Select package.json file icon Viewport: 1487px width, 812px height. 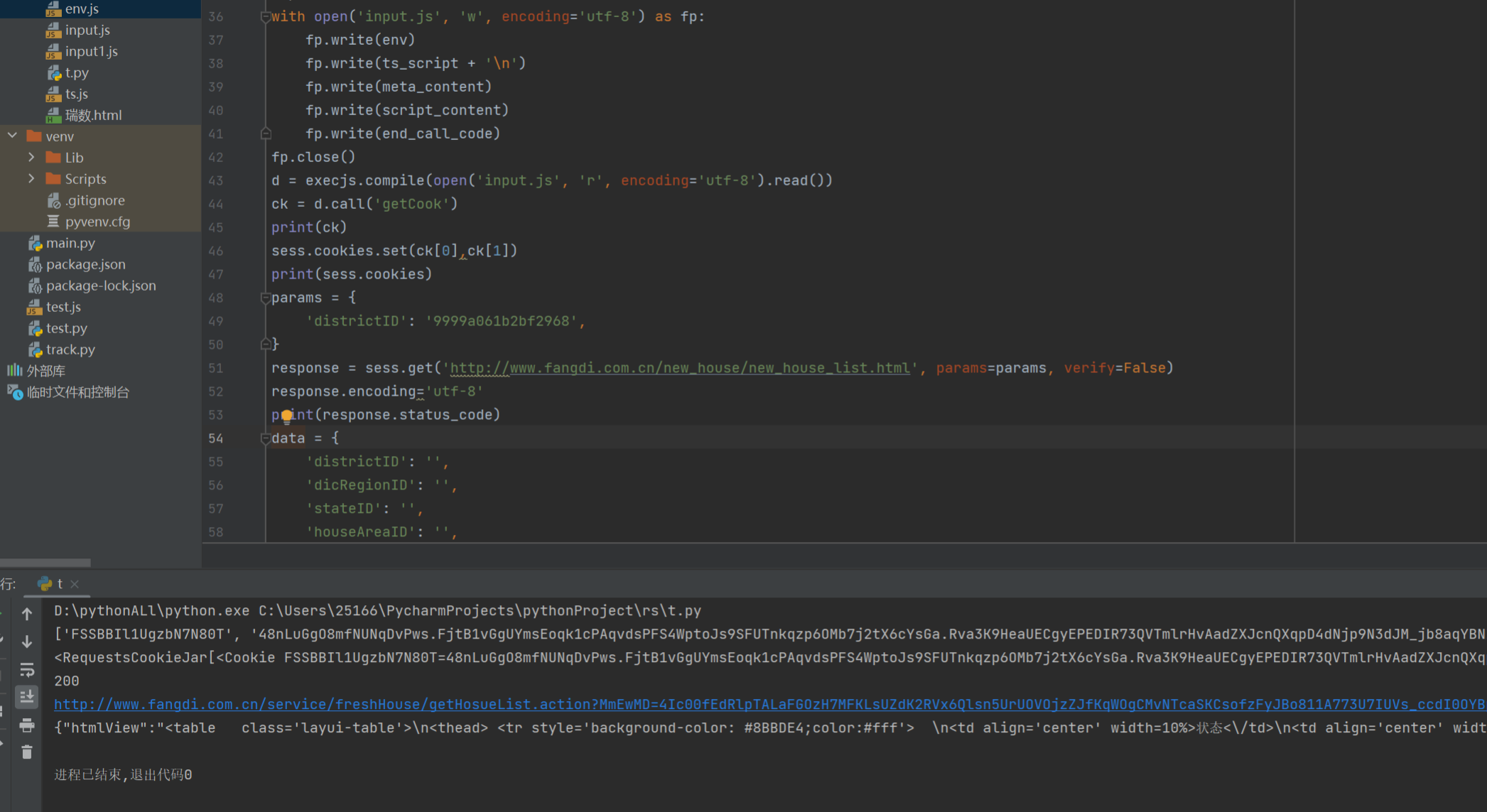pos(35,264)
